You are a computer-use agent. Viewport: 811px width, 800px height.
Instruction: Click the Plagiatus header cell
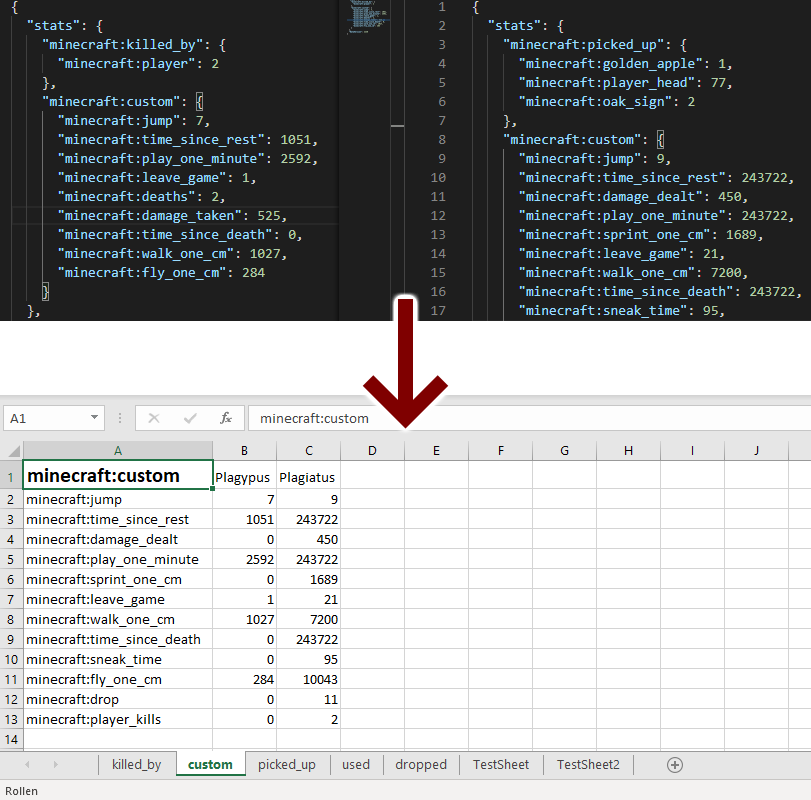[x=308, y=477]
